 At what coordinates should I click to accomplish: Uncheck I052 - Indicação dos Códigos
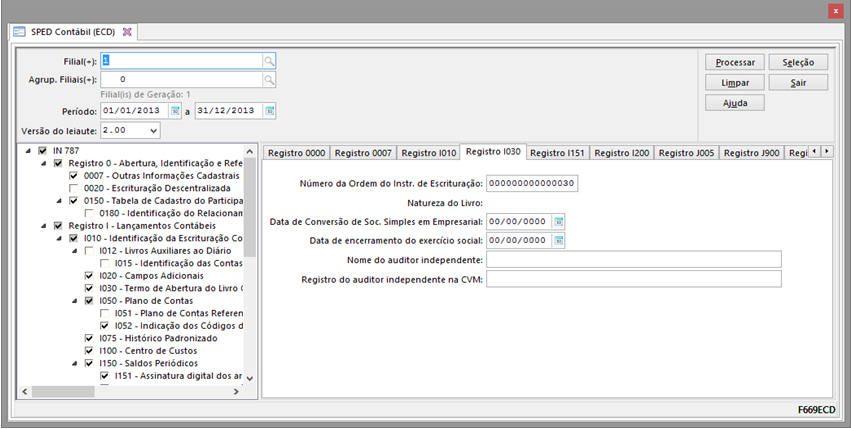pos(104,326)
